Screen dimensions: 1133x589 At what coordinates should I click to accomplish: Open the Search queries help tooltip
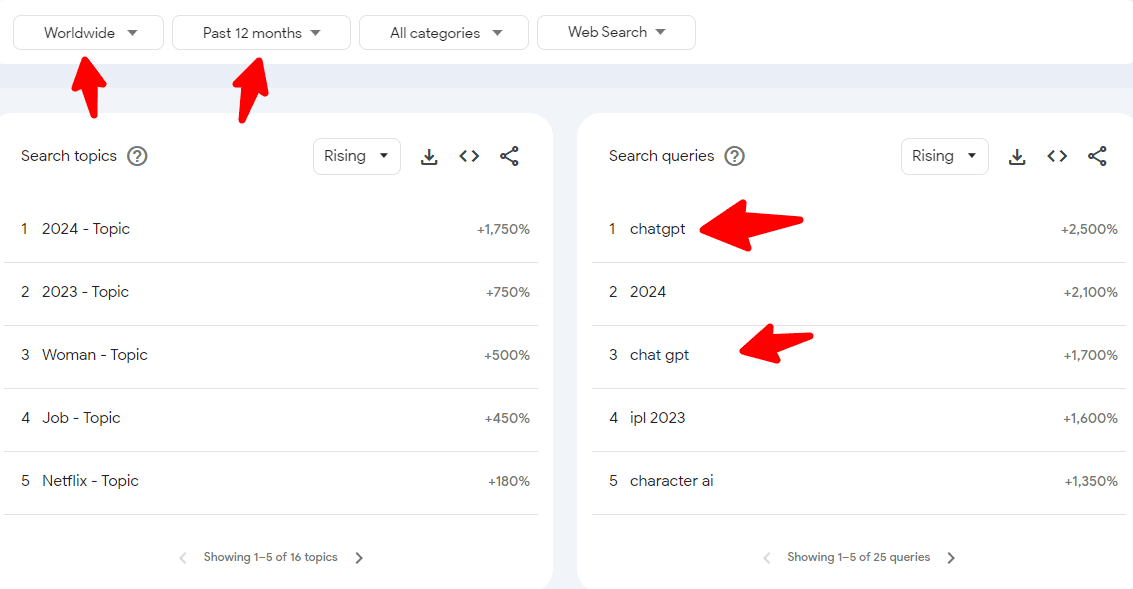tap(734, 156)
